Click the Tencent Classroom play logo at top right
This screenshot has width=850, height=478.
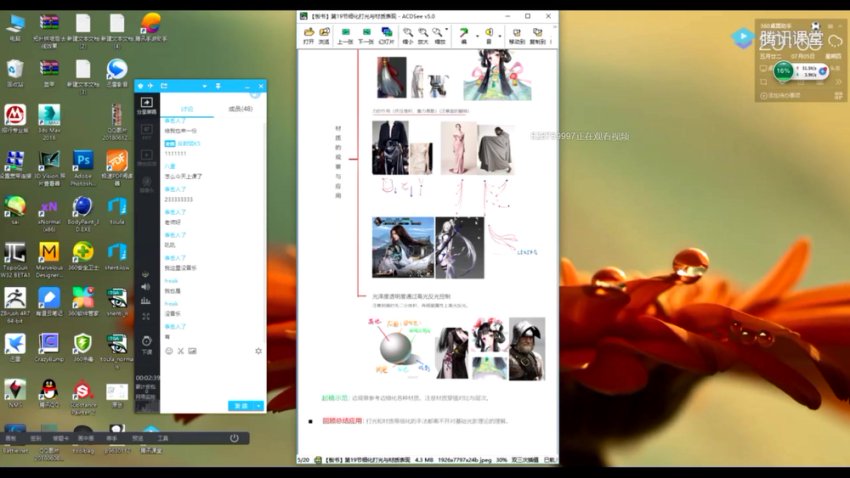pyautogui.click(x=743, y=37)
